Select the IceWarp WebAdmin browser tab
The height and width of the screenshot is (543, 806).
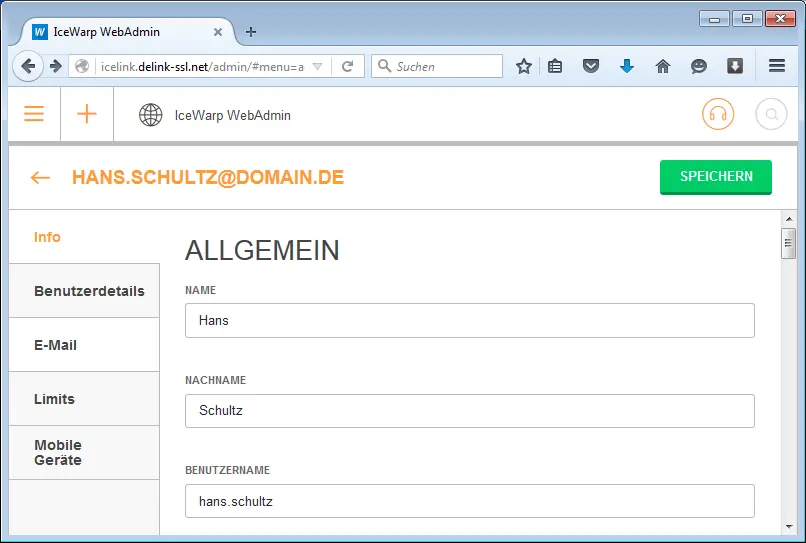129,32
